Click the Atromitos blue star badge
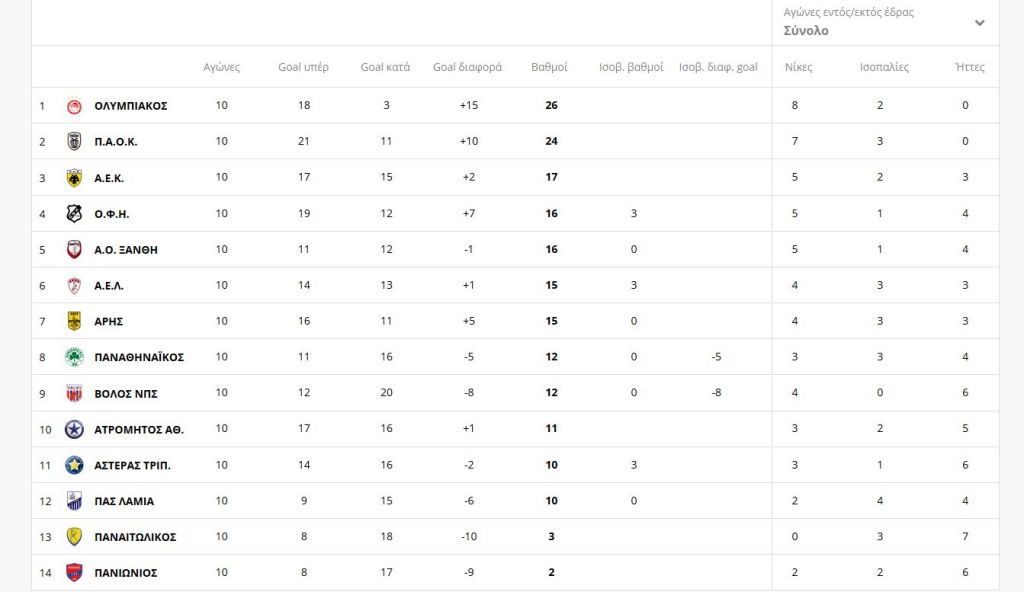This screenshot has height=592, width=1024. 74,429
